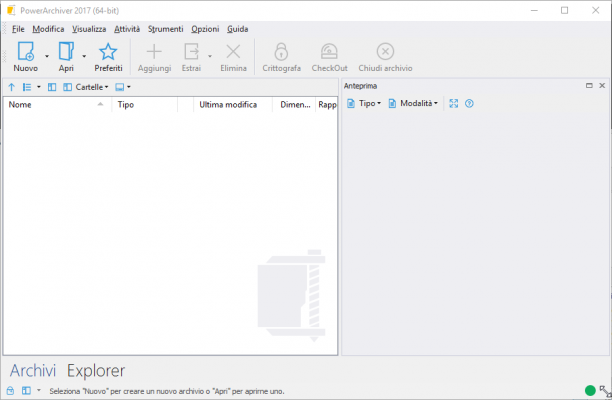The height and width of the screenshot is (400, 612).
Task: Click Chiudi archivio icon
Action: (385, 52)
